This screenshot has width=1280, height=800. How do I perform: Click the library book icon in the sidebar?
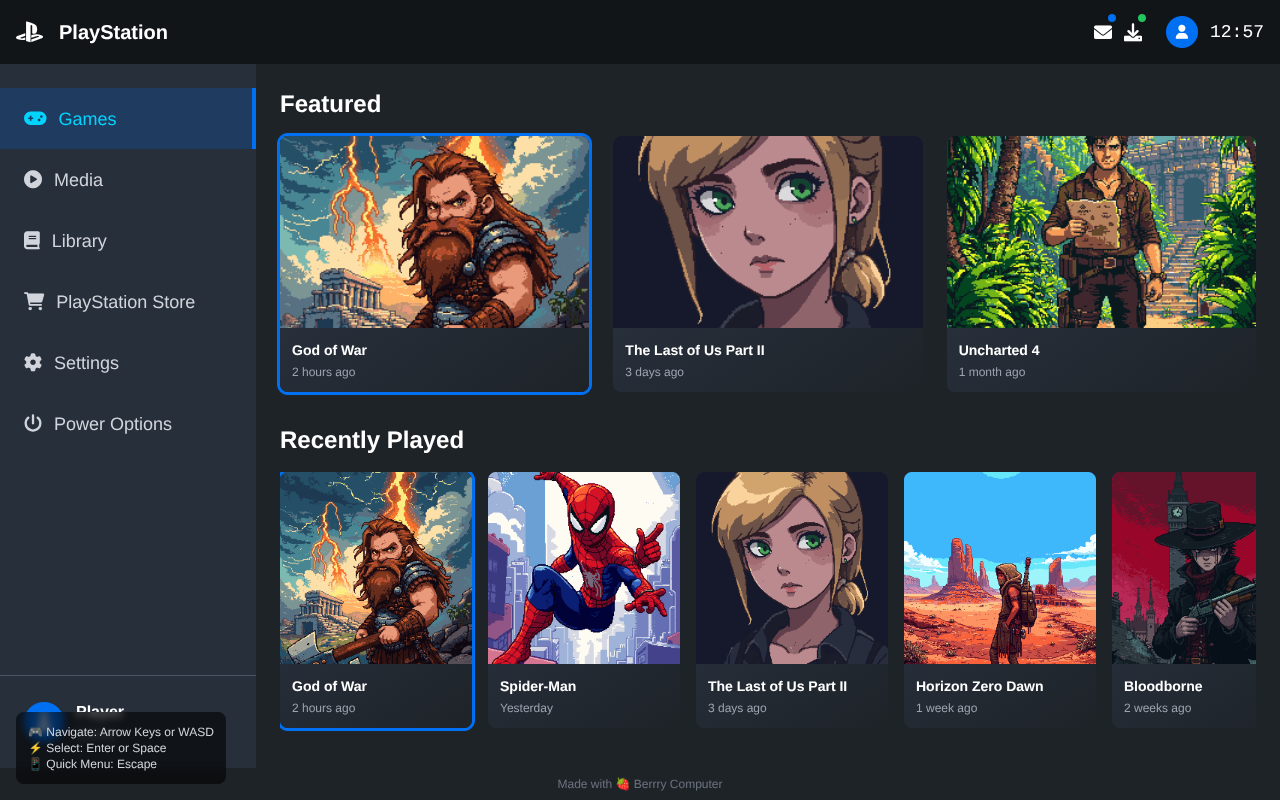[x=31, y=240]
